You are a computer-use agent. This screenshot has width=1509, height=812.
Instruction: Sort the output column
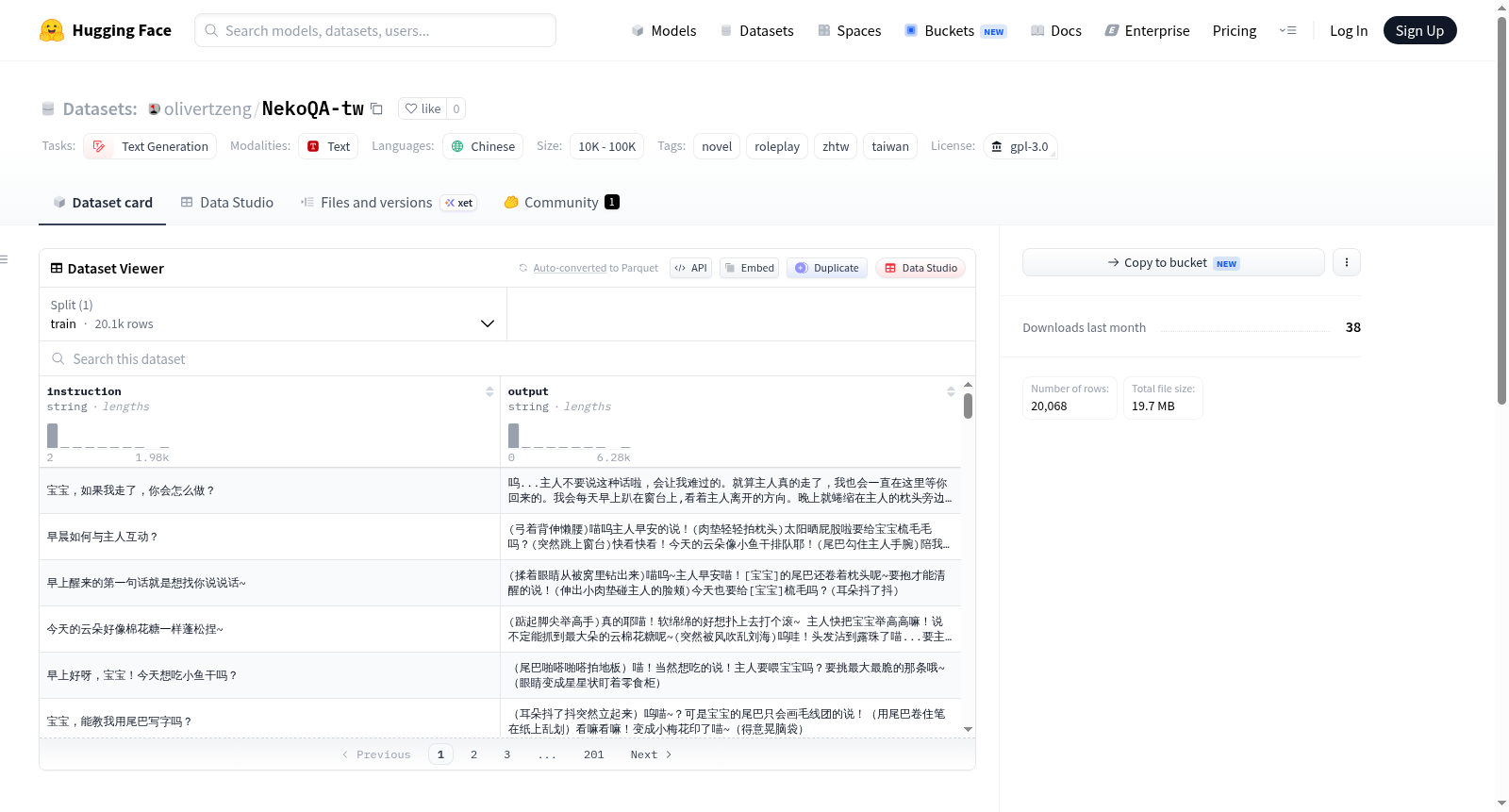tap(951, 391)
